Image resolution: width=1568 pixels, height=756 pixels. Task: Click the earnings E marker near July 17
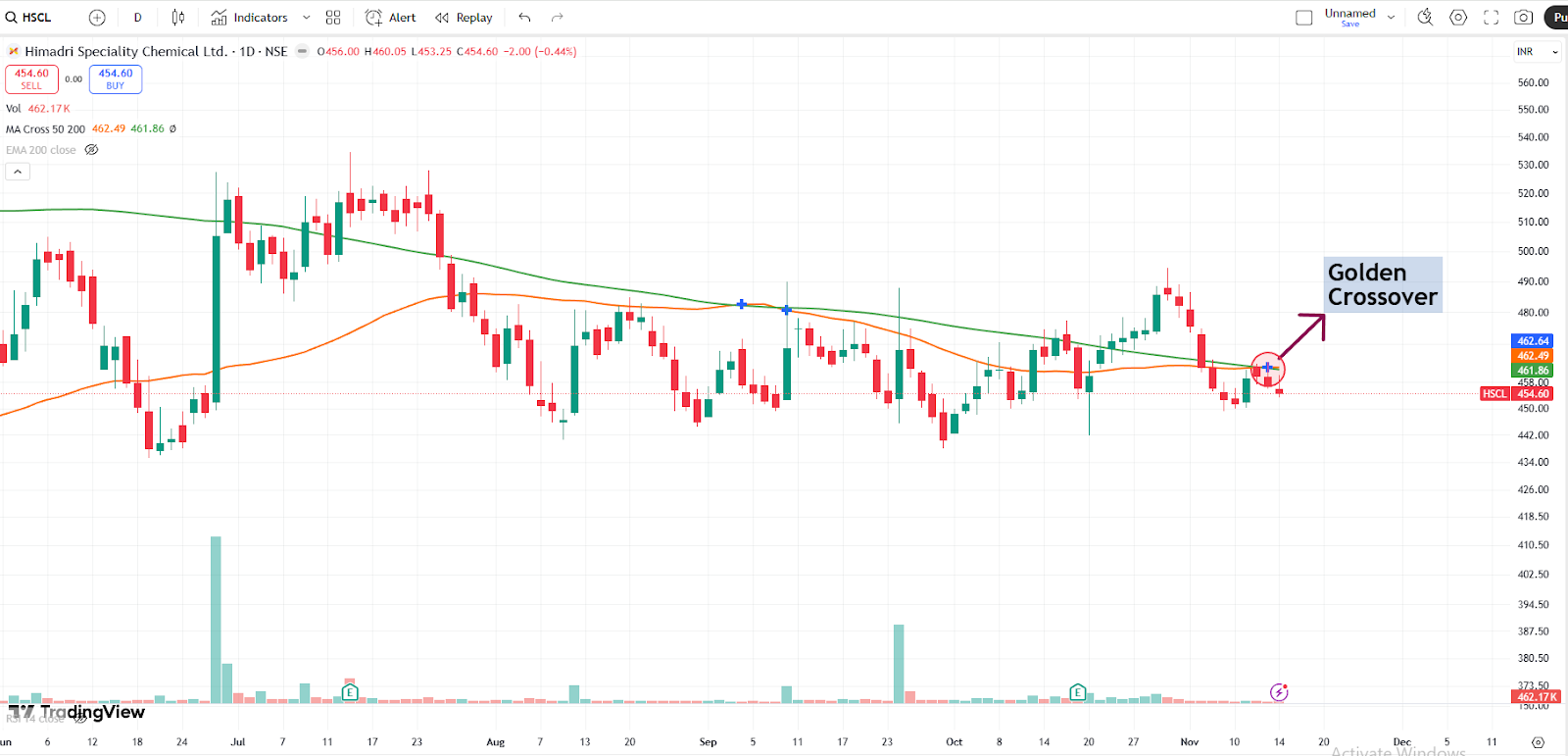click(350, 692)
